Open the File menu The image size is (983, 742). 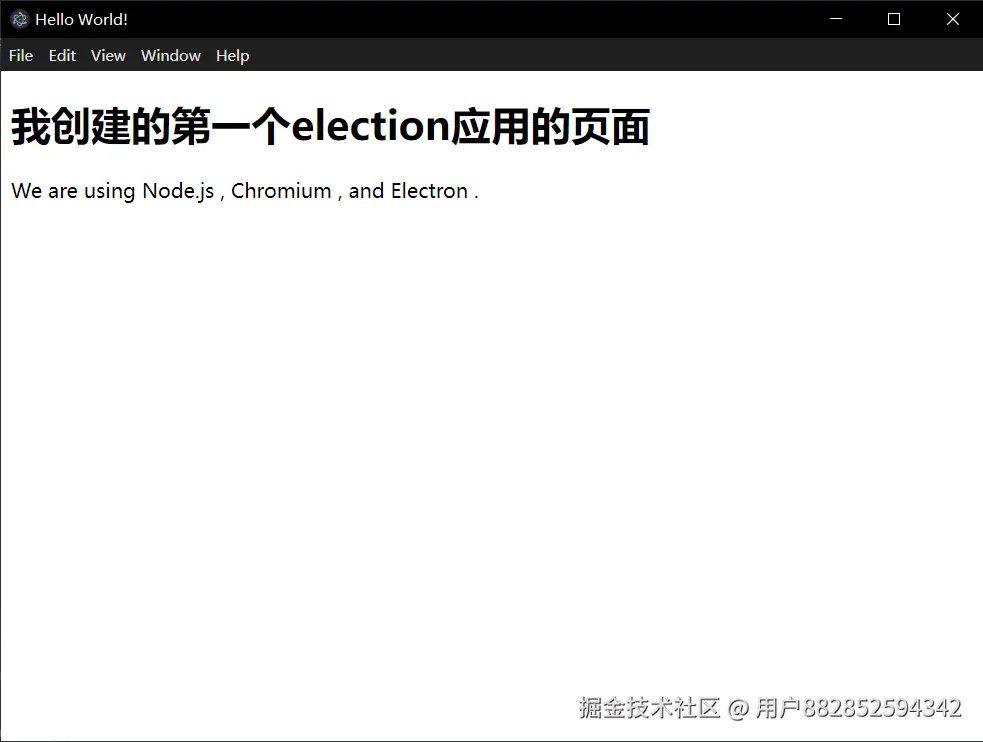pyautogui.click(x=21, y=56)
